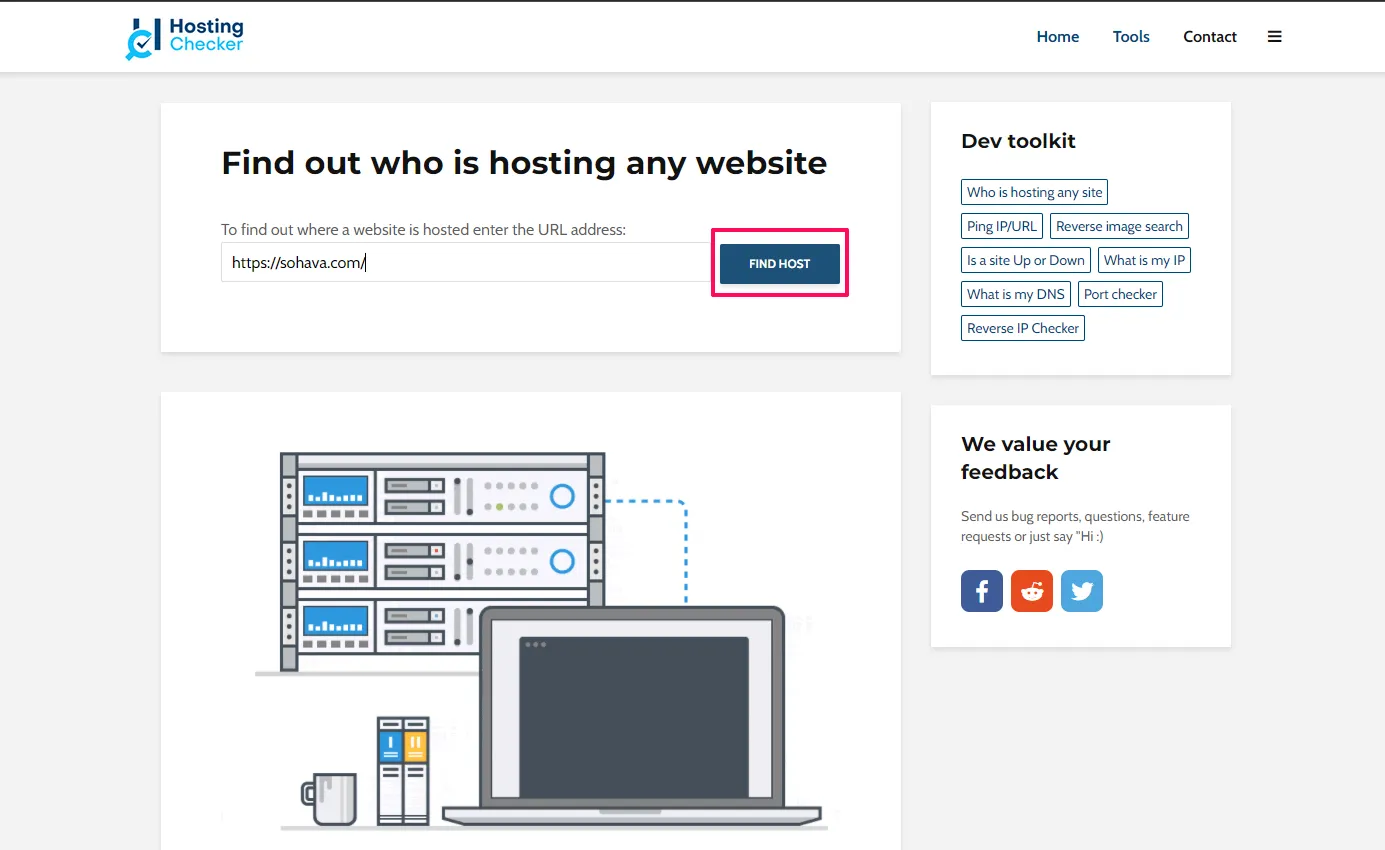Open the Reverse image search tool
Image resolution: width=1385 pixels, height=850 pixels.
(1119, 226)
